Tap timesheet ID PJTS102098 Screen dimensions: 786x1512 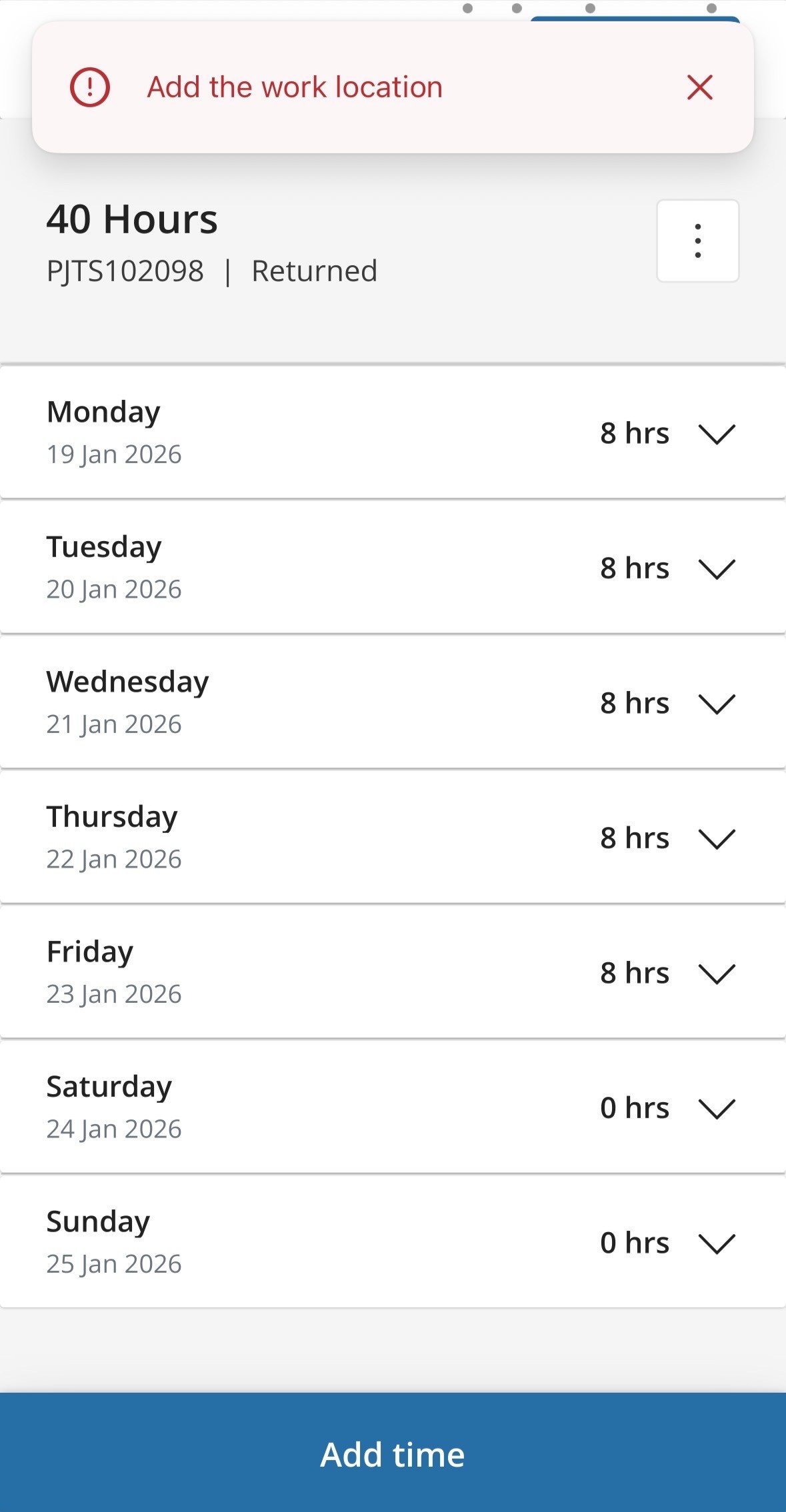125,271
